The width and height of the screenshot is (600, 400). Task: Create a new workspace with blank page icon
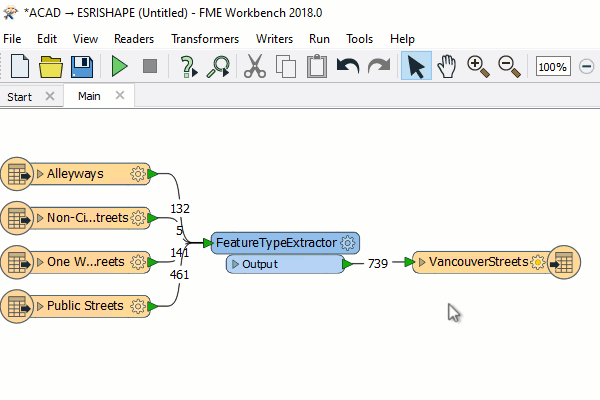(x=20, y=66)
